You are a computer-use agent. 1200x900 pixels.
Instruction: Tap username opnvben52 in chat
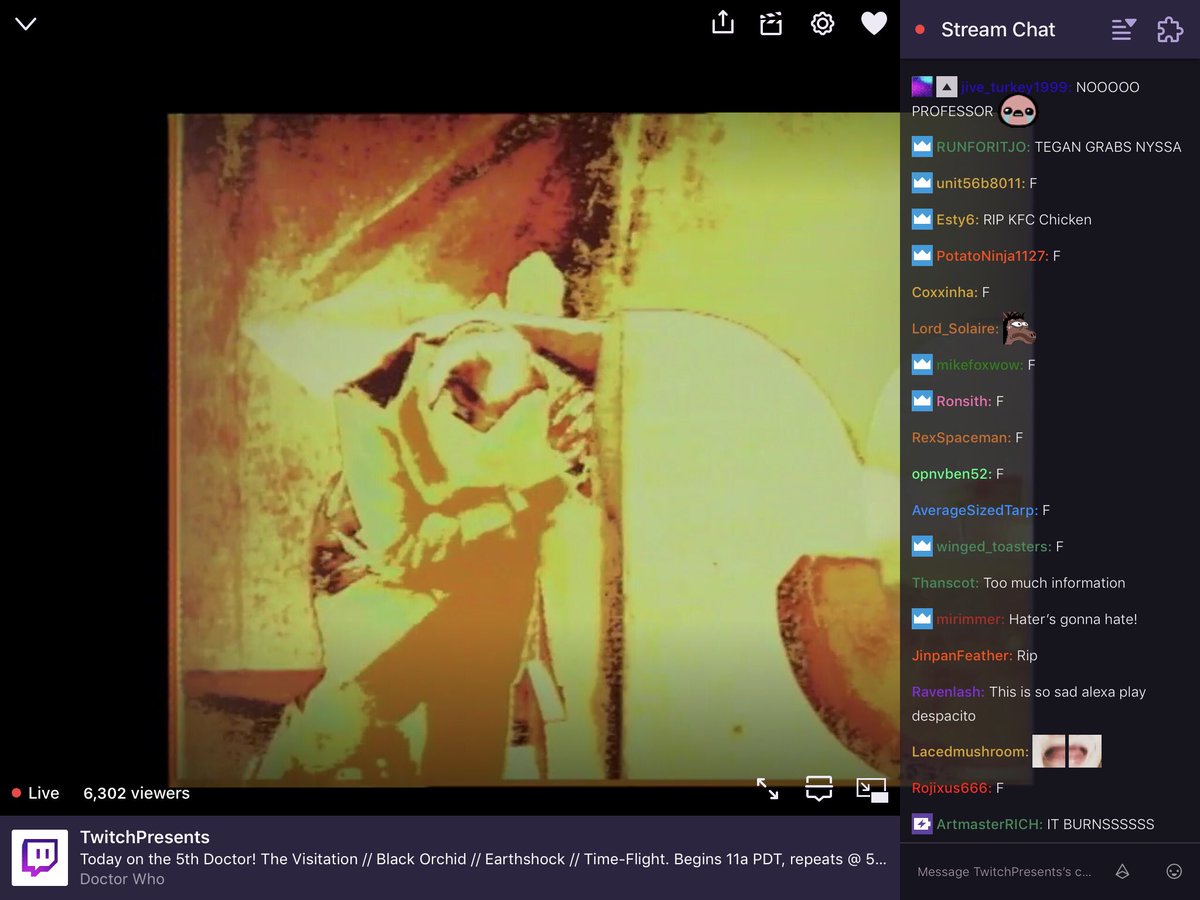coord(951,474)
